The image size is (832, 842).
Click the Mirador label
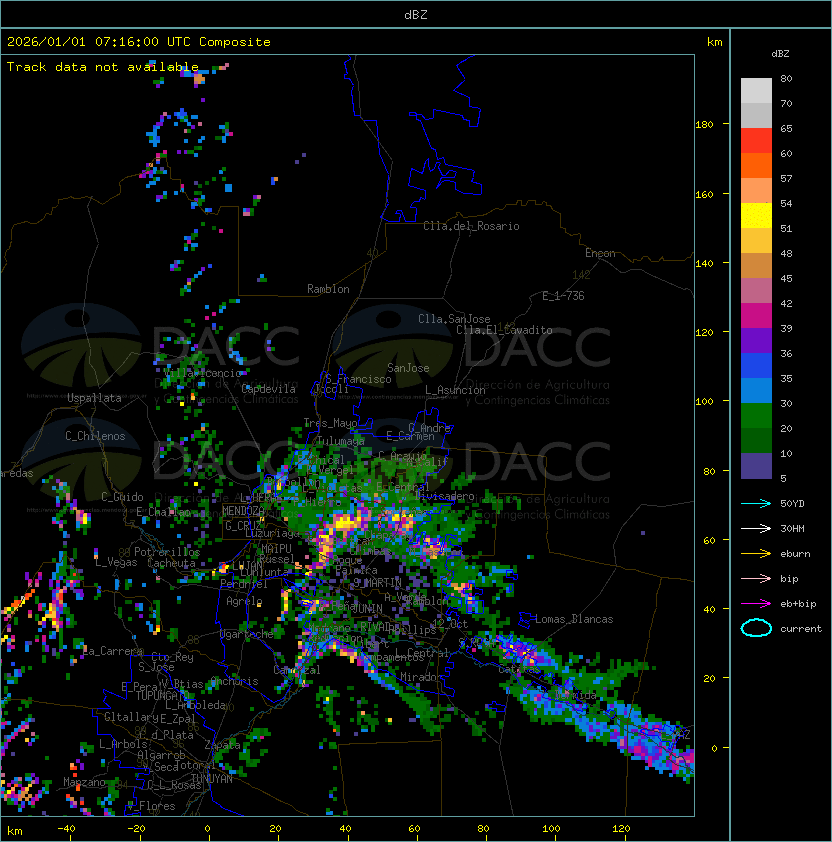pos(422,677)
